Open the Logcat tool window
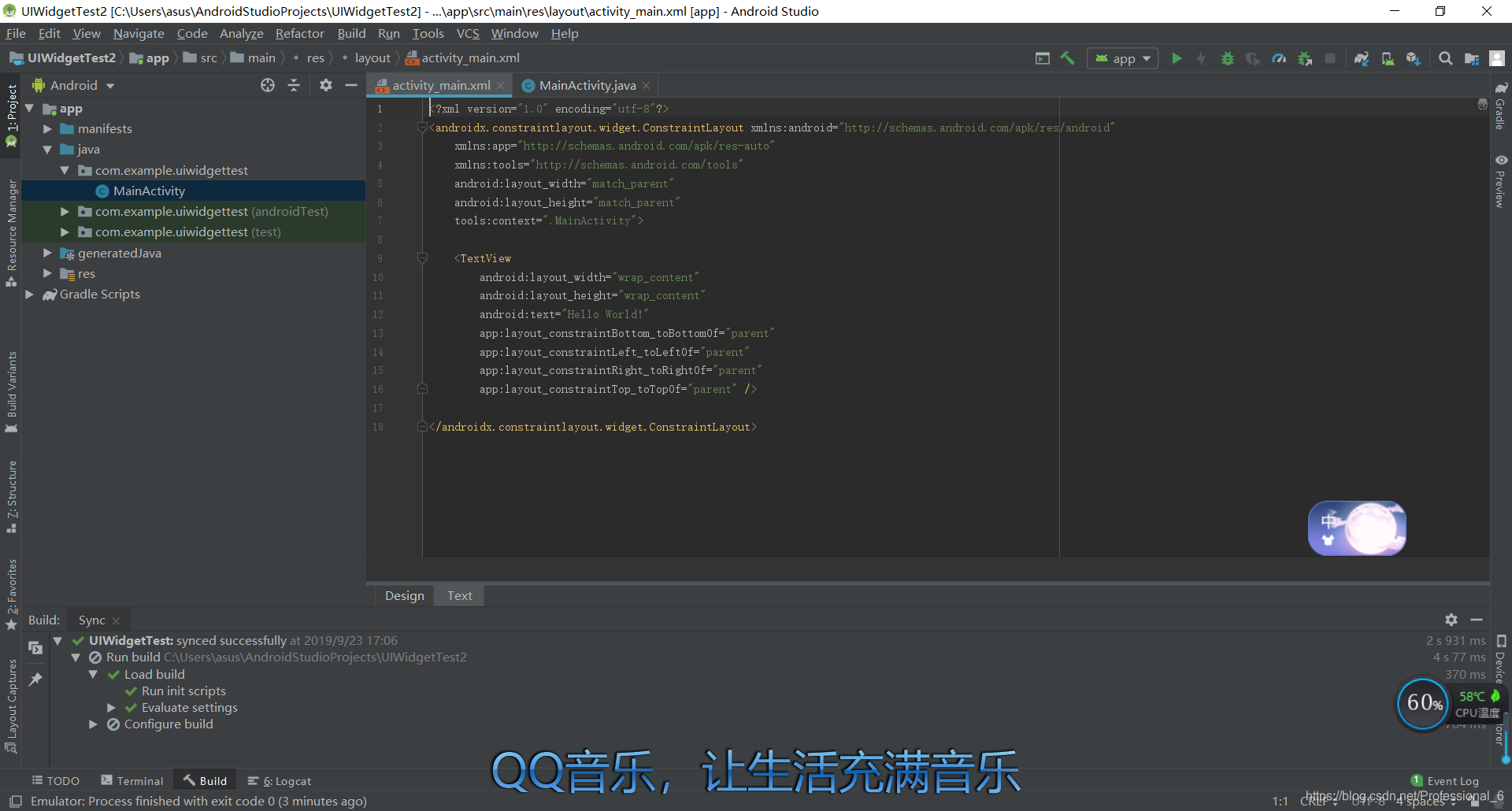Viewport: 1512px width, 811px height. [280, 781]
